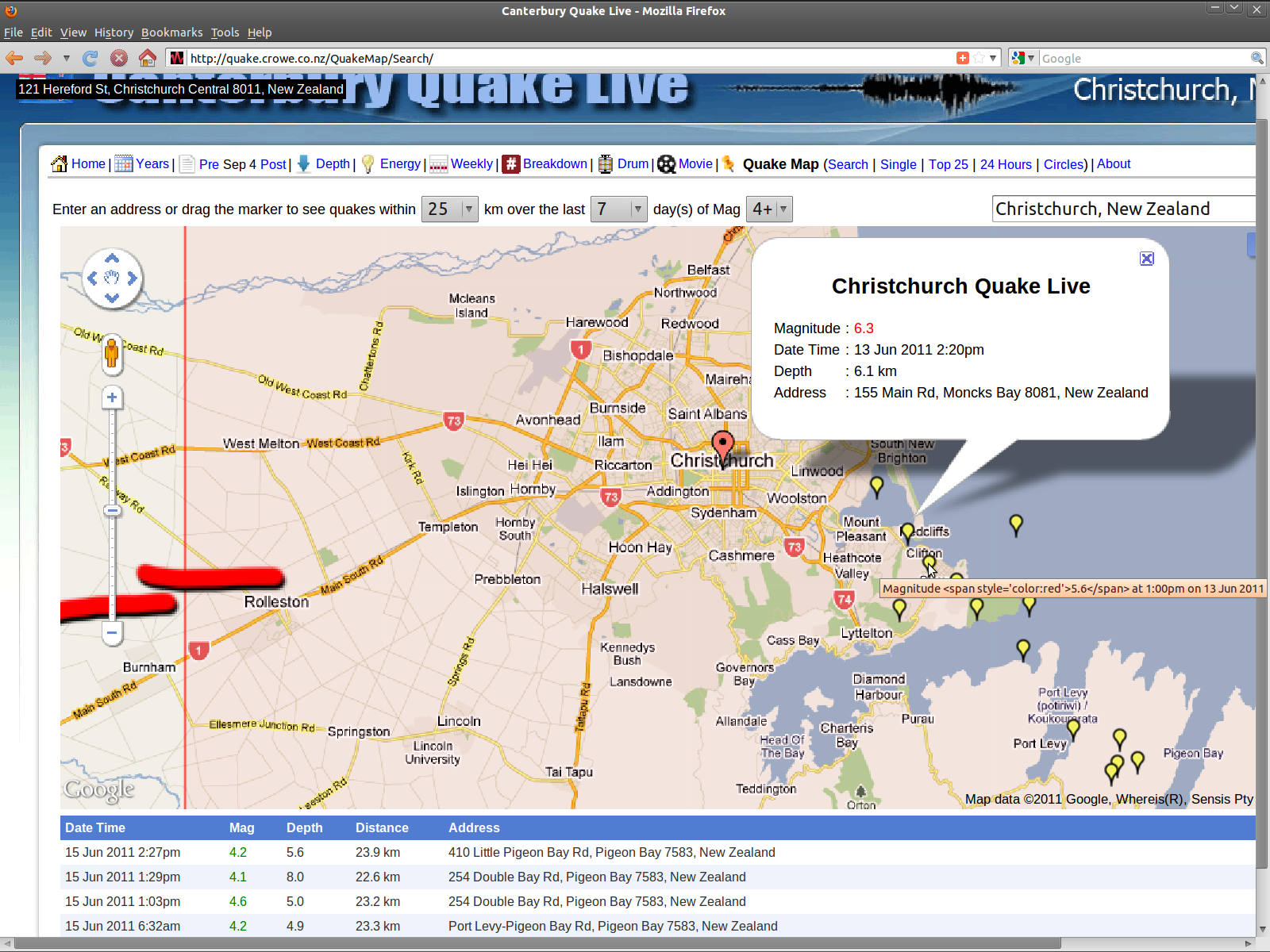Click the Weekly calendar icon

point(438,164)
